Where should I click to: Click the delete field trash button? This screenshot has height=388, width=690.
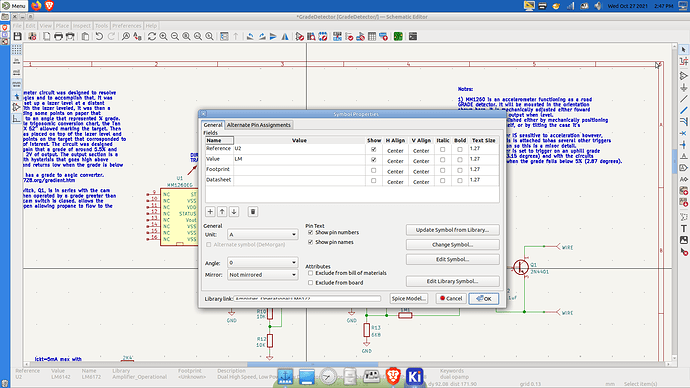click(x=253, y=212)
